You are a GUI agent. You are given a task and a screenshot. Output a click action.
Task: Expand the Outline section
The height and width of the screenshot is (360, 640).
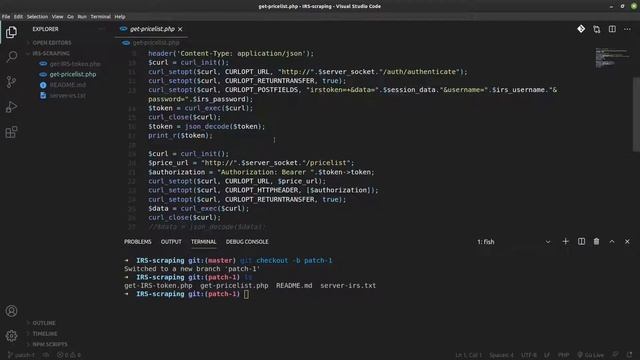click(x=44, y=323)
